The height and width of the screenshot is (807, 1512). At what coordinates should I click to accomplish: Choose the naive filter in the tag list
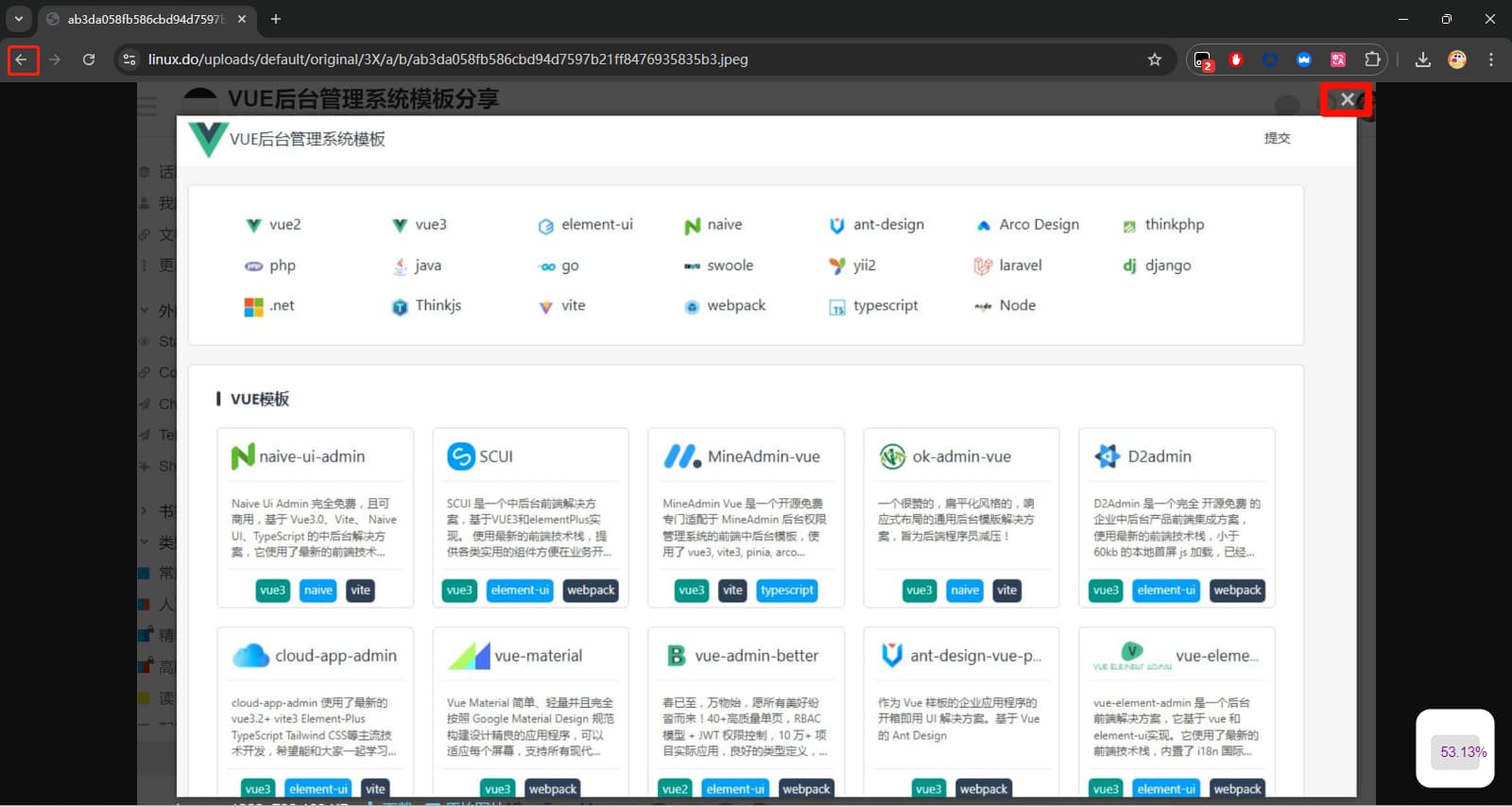click(713, 225)
